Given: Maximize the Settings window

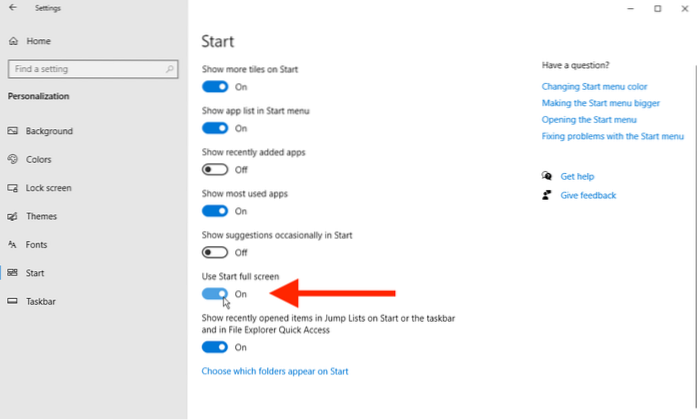Looking at the screenshot, I should [x=657, y=8].
